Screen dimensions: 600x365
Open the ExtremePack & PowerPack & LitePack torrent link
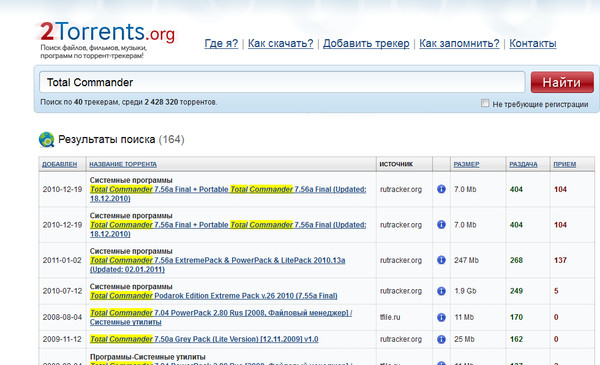point(217,265)
